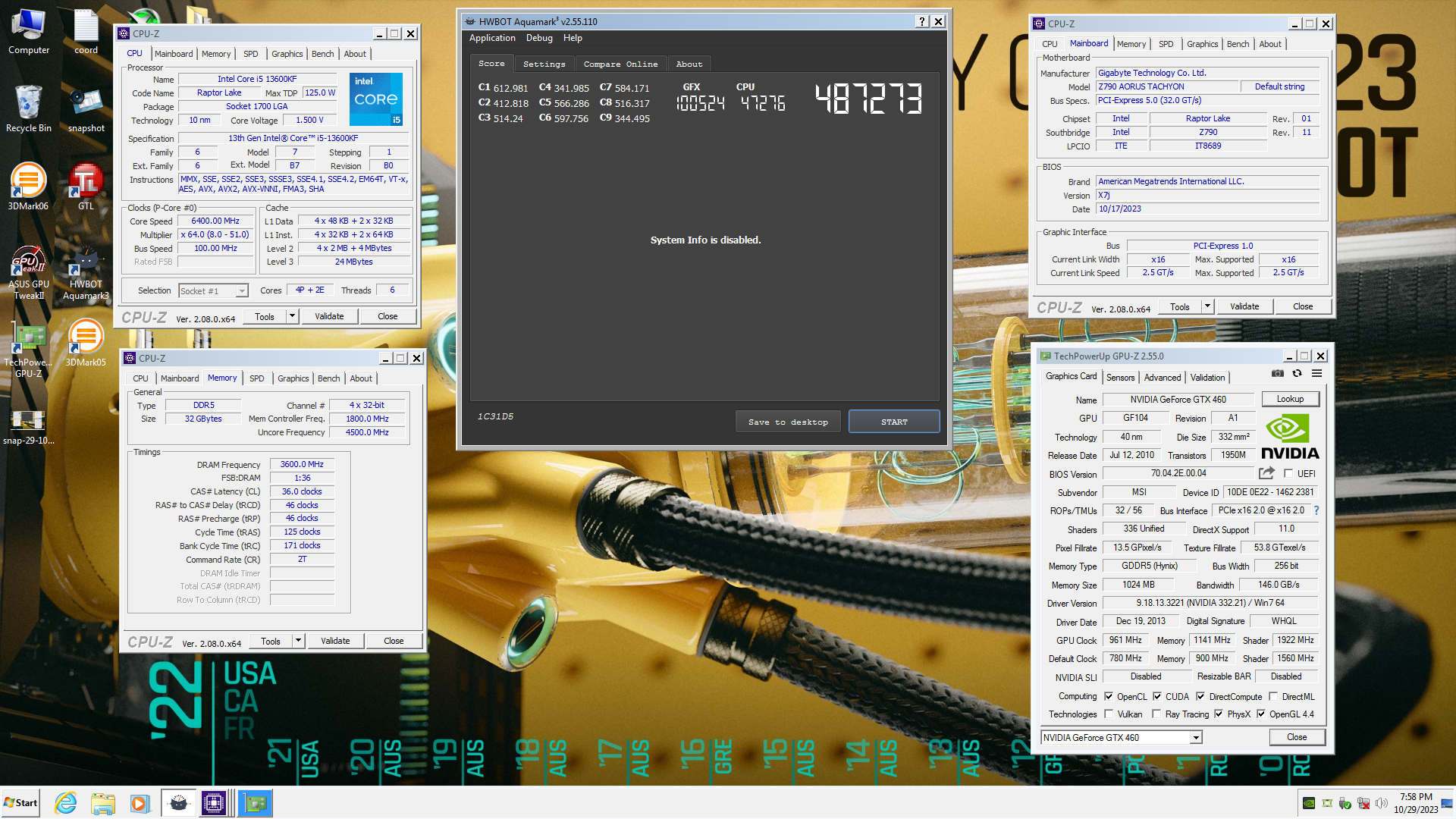Image resolution: width=1456 pixels, height=819 pixels.
Task: Switch to Compare Online tab in Aquamark
Action: 620,64
